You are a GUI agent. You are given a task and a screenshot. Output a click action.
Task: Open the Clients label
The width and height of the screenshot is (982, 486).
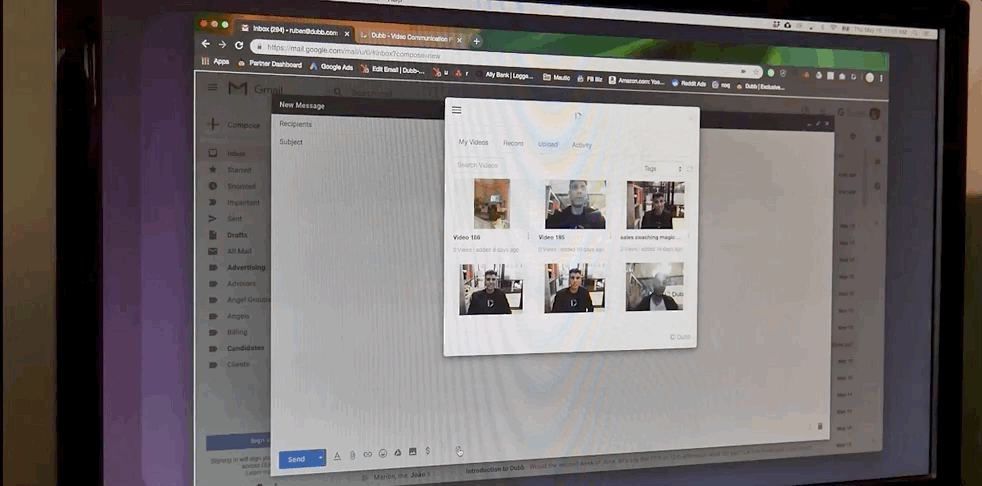tap(238, 364)
